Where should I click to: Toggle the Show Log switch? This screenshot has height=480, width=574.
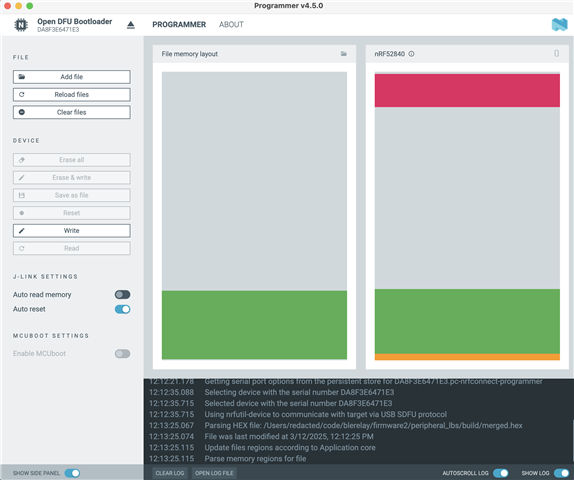(562, 473)
